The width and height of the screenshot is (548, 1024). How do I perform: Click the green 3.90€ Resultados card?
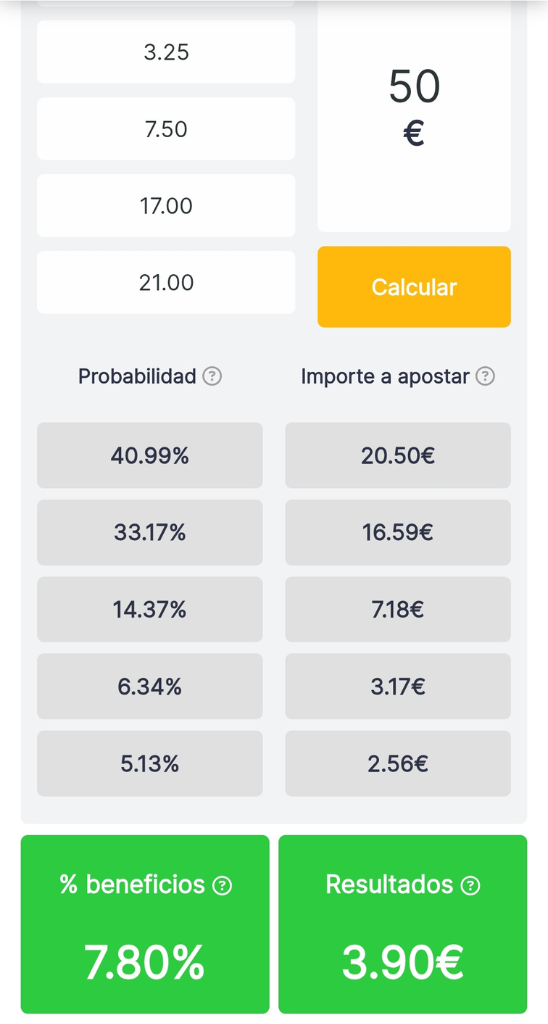[x=403, y=924]
